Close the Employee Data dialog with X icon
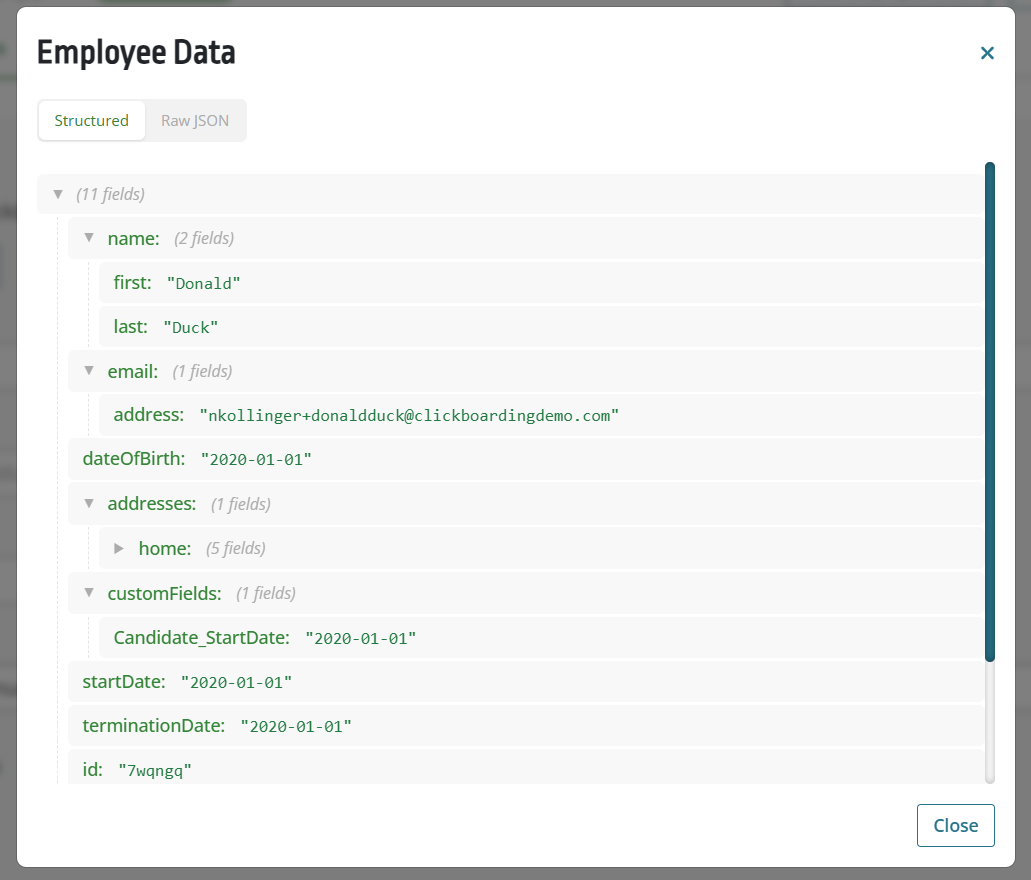Screen dimensions: 1031x880 tap(987, 53)
